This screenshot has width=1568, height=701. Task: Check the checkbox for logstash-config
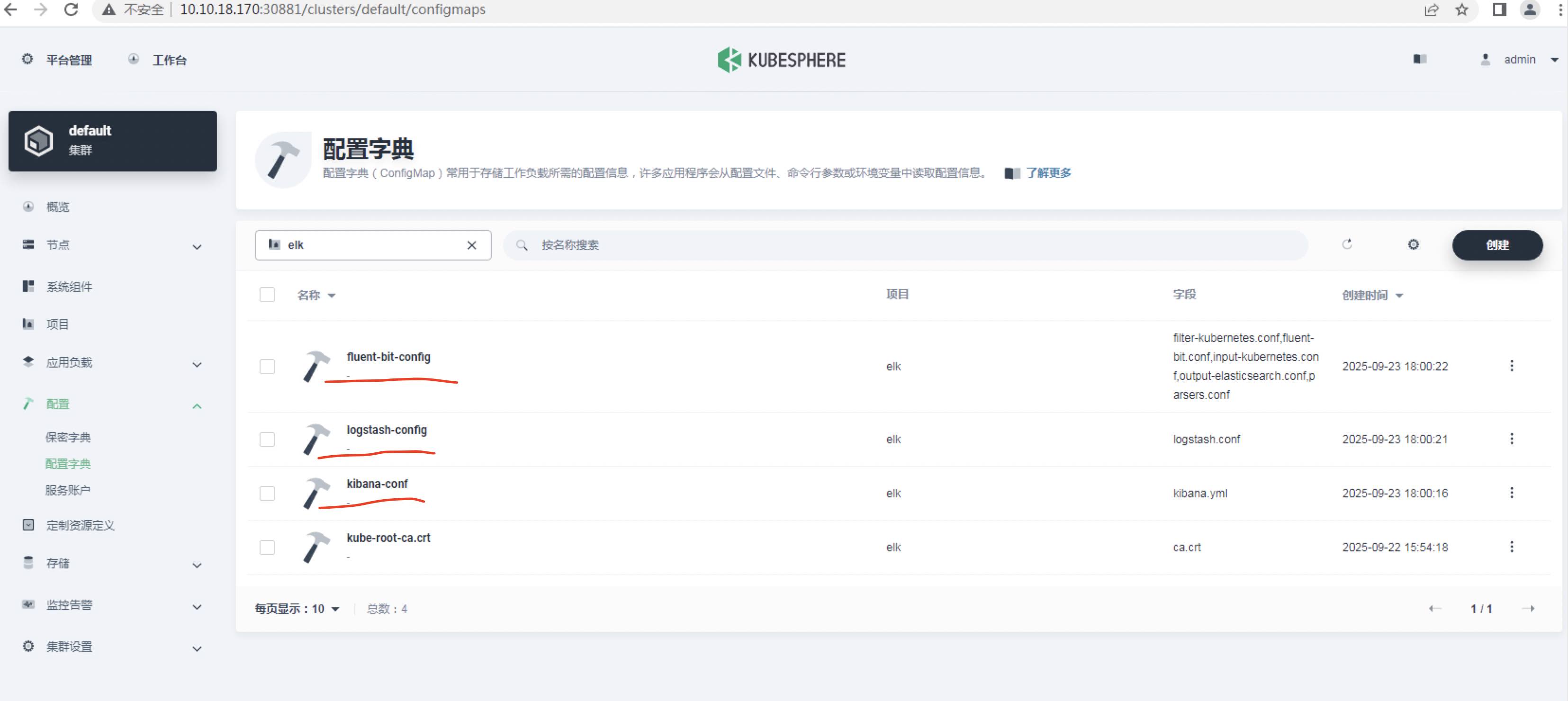pyautogui.click(x=267, y=440)
